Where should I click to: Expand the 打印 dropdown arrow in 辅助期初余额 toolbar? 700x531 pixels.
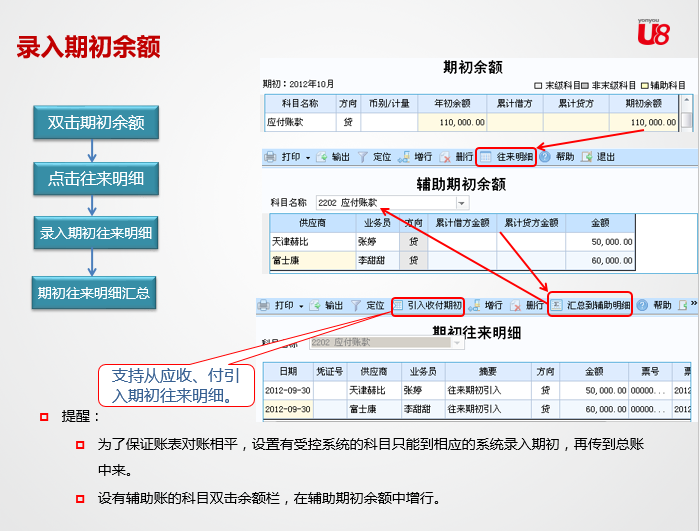pyautogui.click(x=308, y=157)
